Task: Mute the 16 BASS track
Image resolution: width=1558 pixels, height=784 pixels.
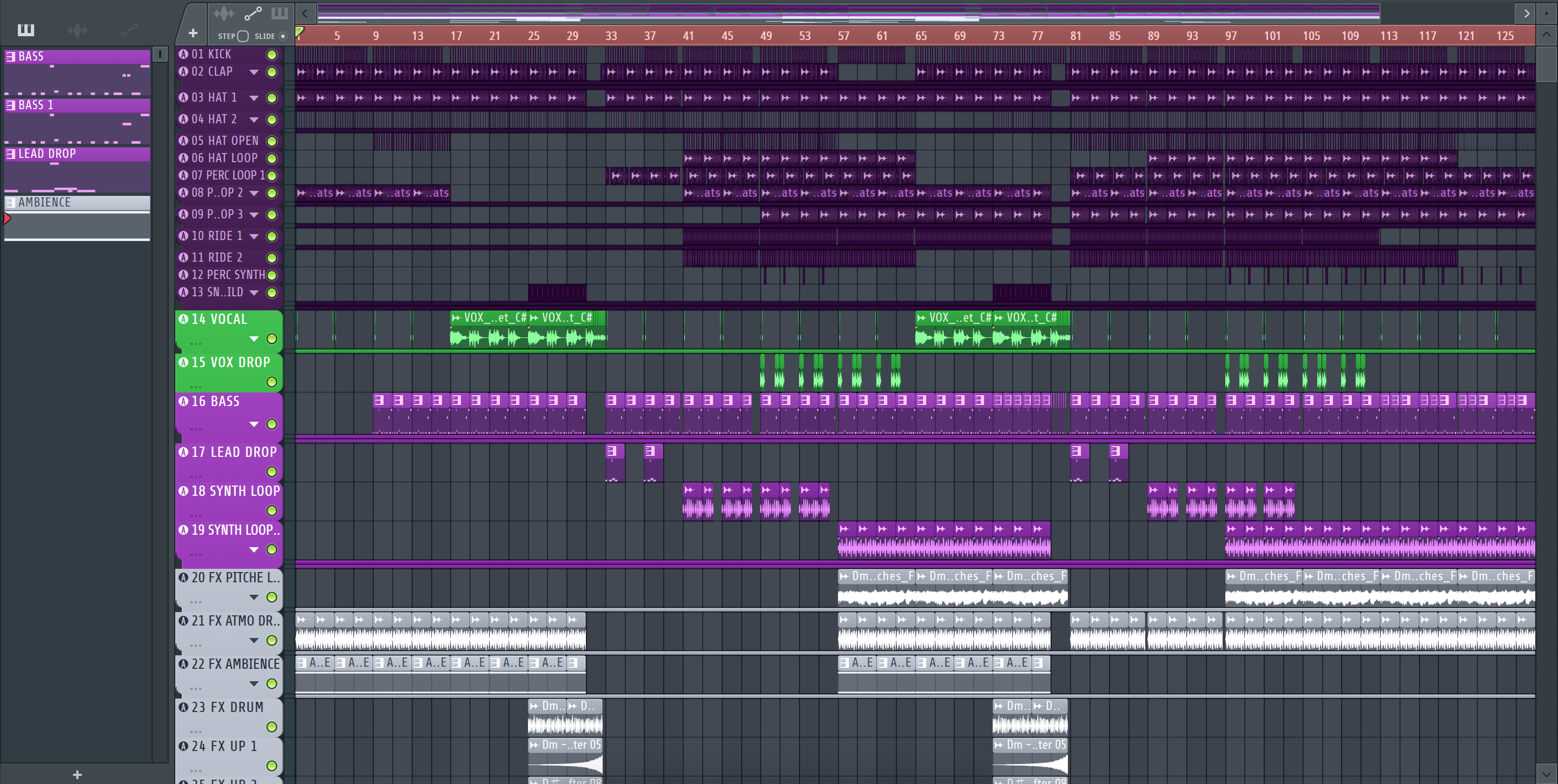Action: point(272,424)
